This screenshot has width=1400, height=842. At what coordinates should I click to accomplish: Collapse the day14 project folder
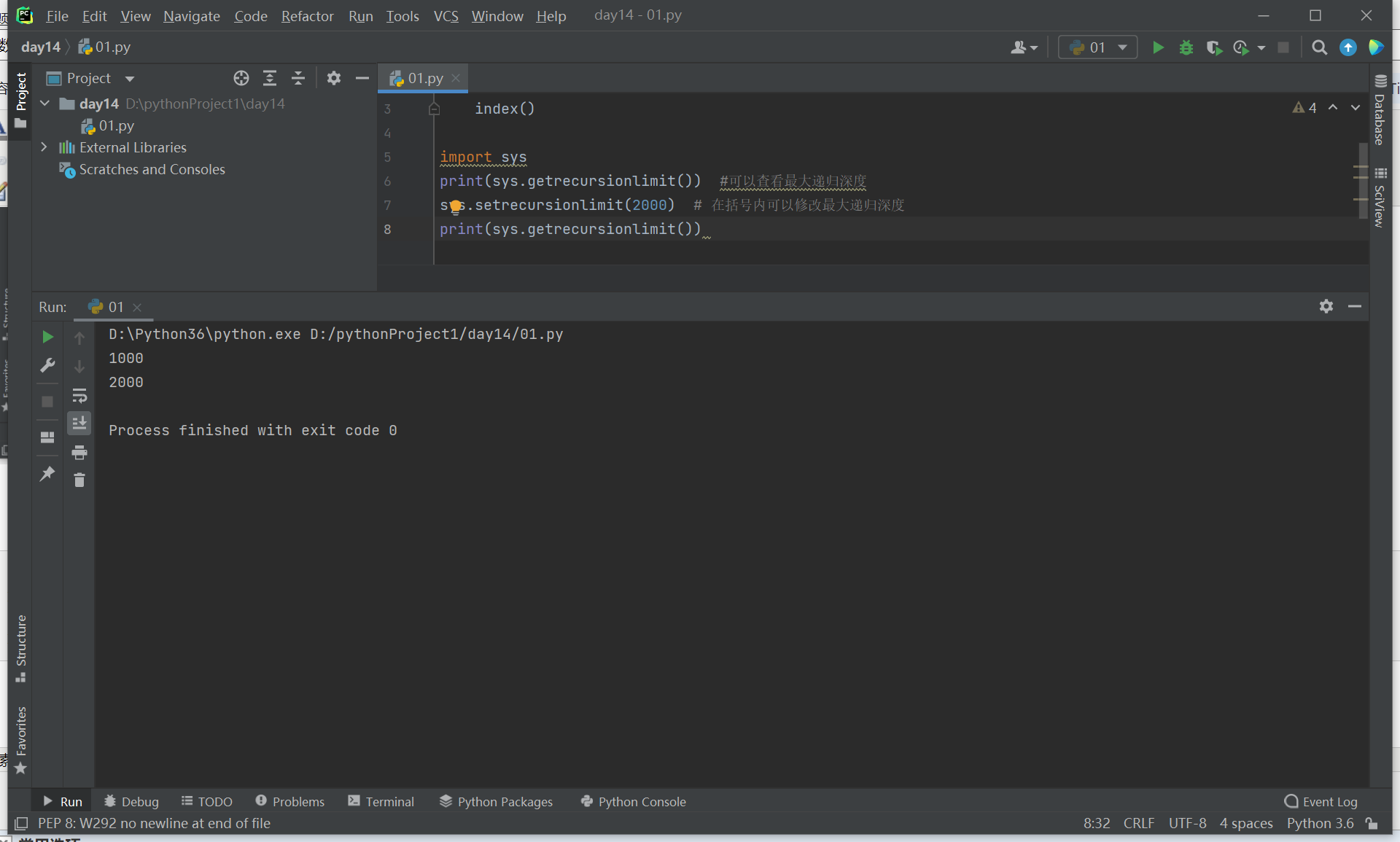[x=44, y=104]
